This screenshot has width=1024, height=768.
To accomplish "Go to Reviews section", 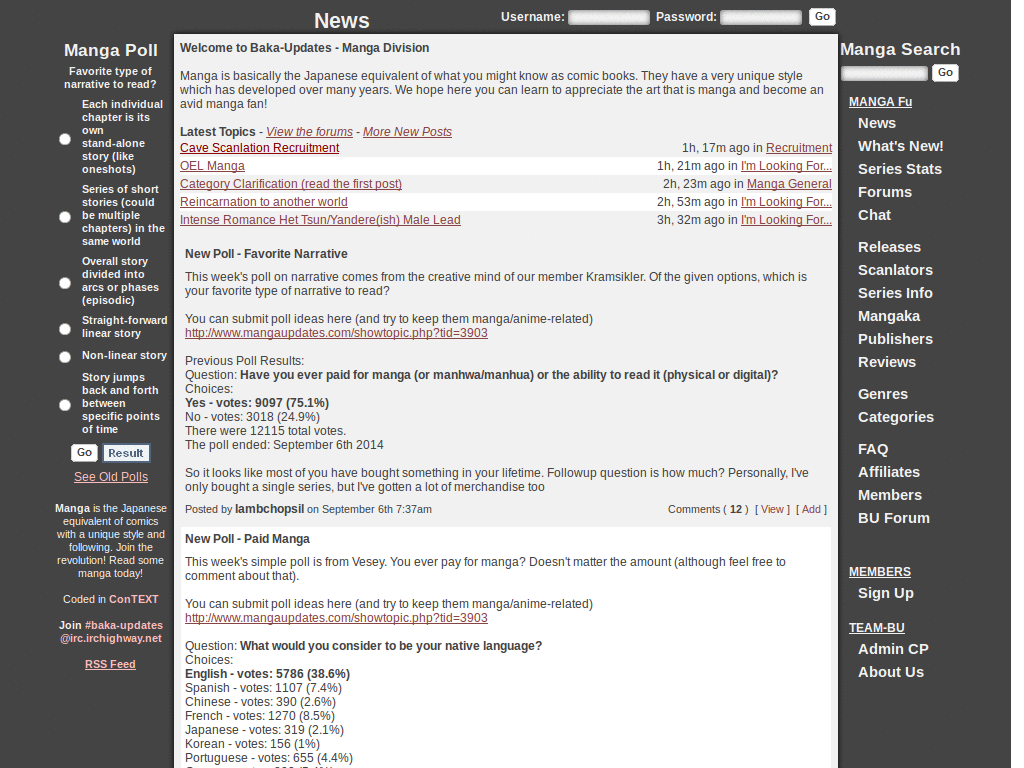I will 886,362.
